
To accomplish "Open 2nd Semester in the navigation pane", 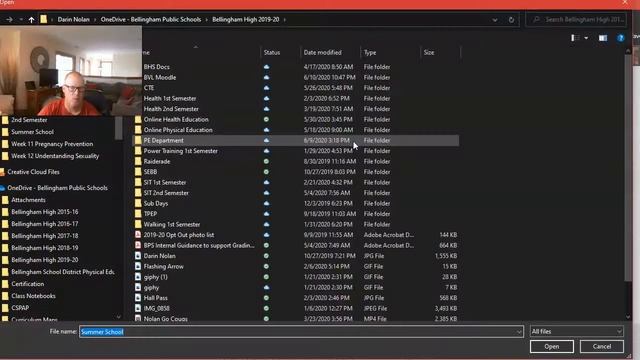I will click(x=29, y=120).
